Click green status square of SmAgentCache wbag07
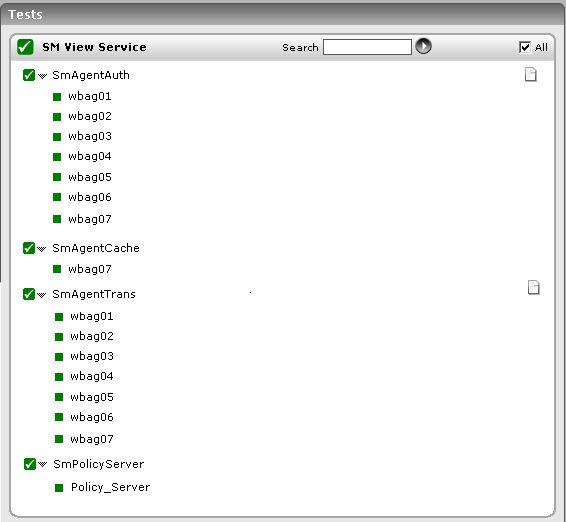This screenshot has width=566, height=522. [x=57, y=269]
